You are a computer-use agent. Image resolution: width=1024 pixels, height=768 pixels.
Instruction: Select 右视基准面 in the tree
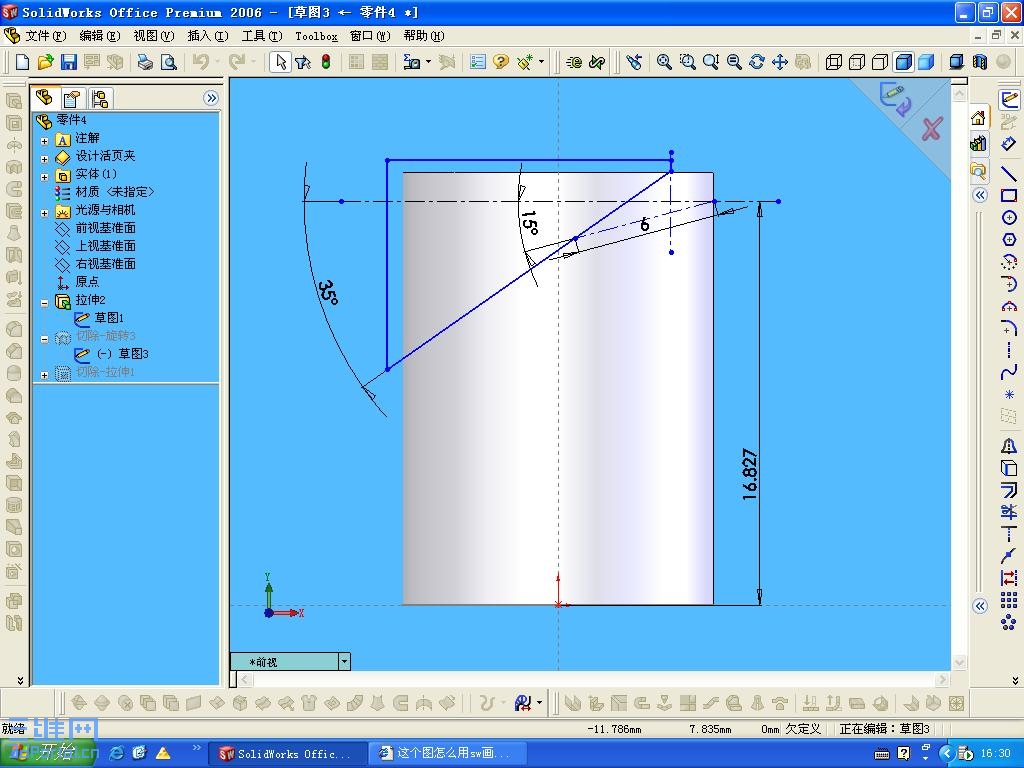[x=105, y=264]
